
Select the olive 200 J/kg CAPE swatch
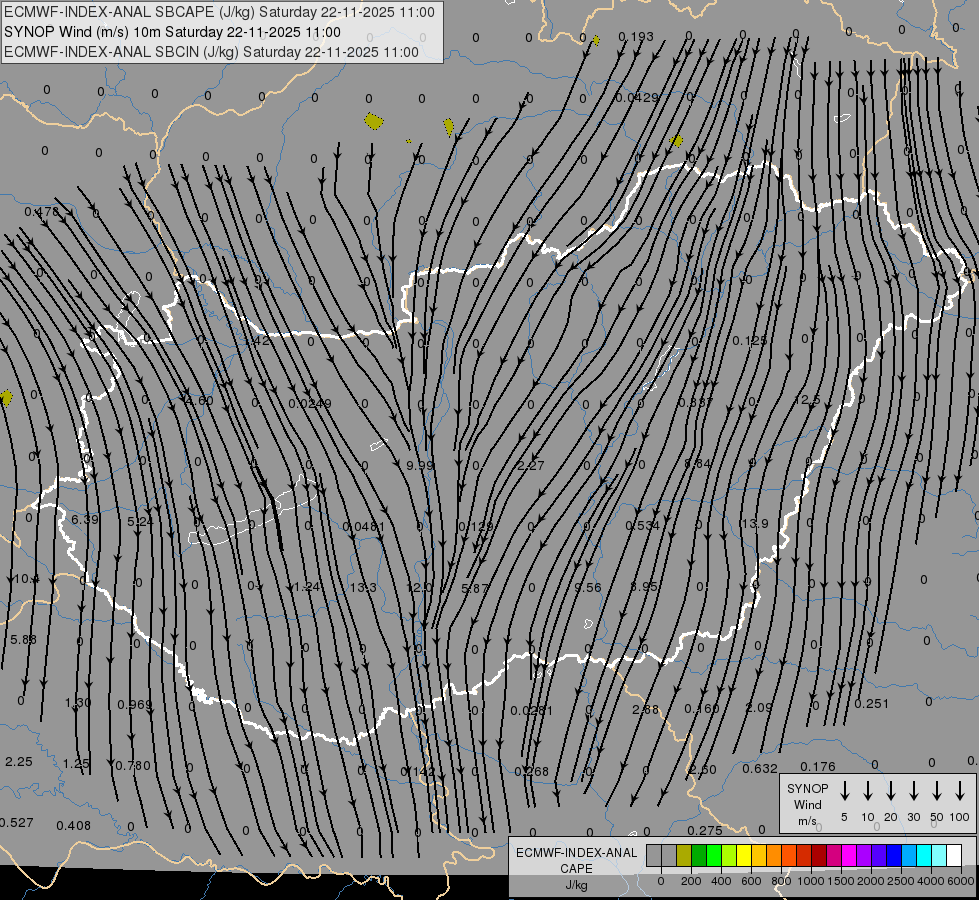(x=684, y=855)
